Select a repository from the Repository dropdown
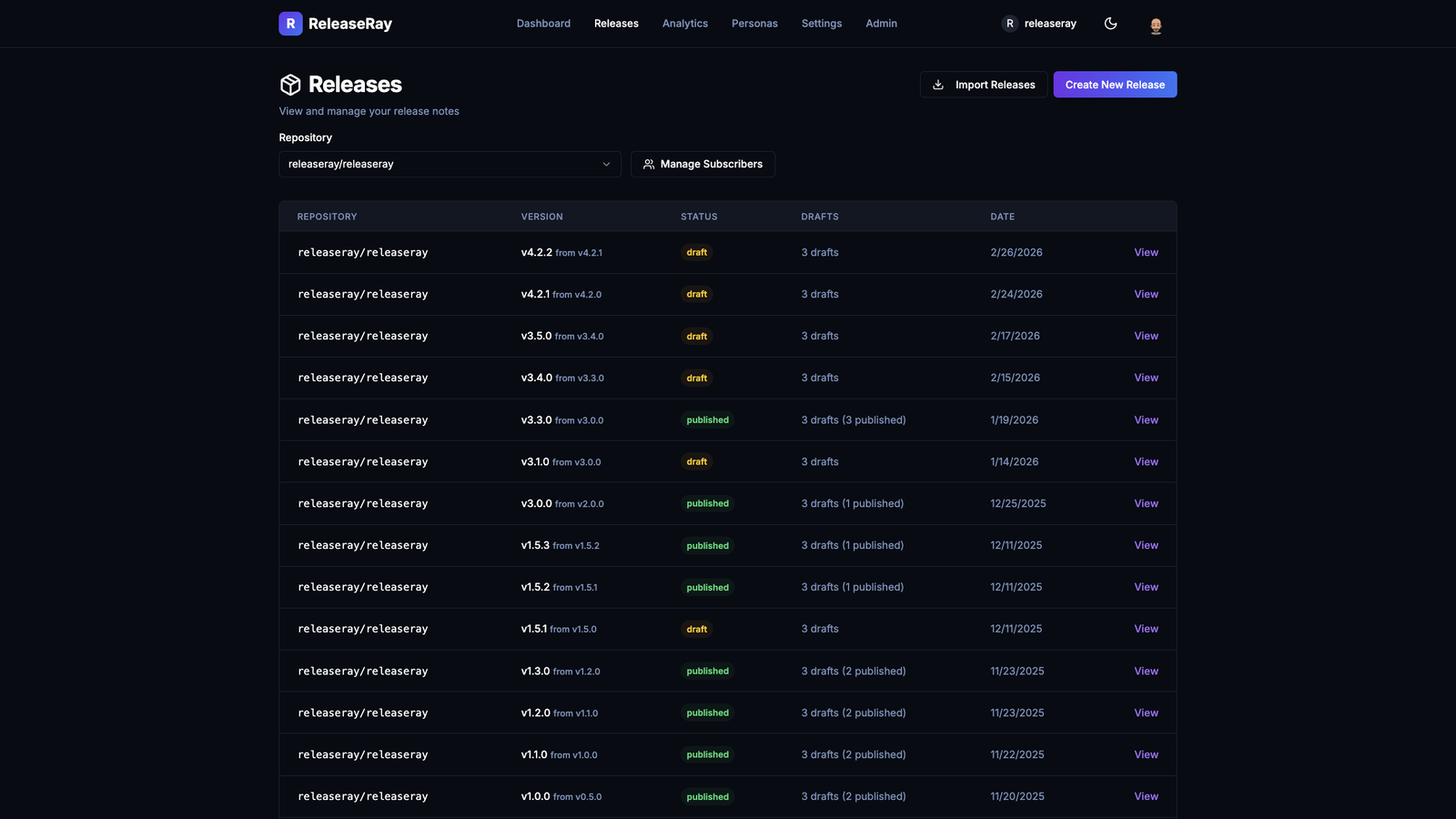The width and height of the screenshot is (1456, 819). [x=450, y=164]
